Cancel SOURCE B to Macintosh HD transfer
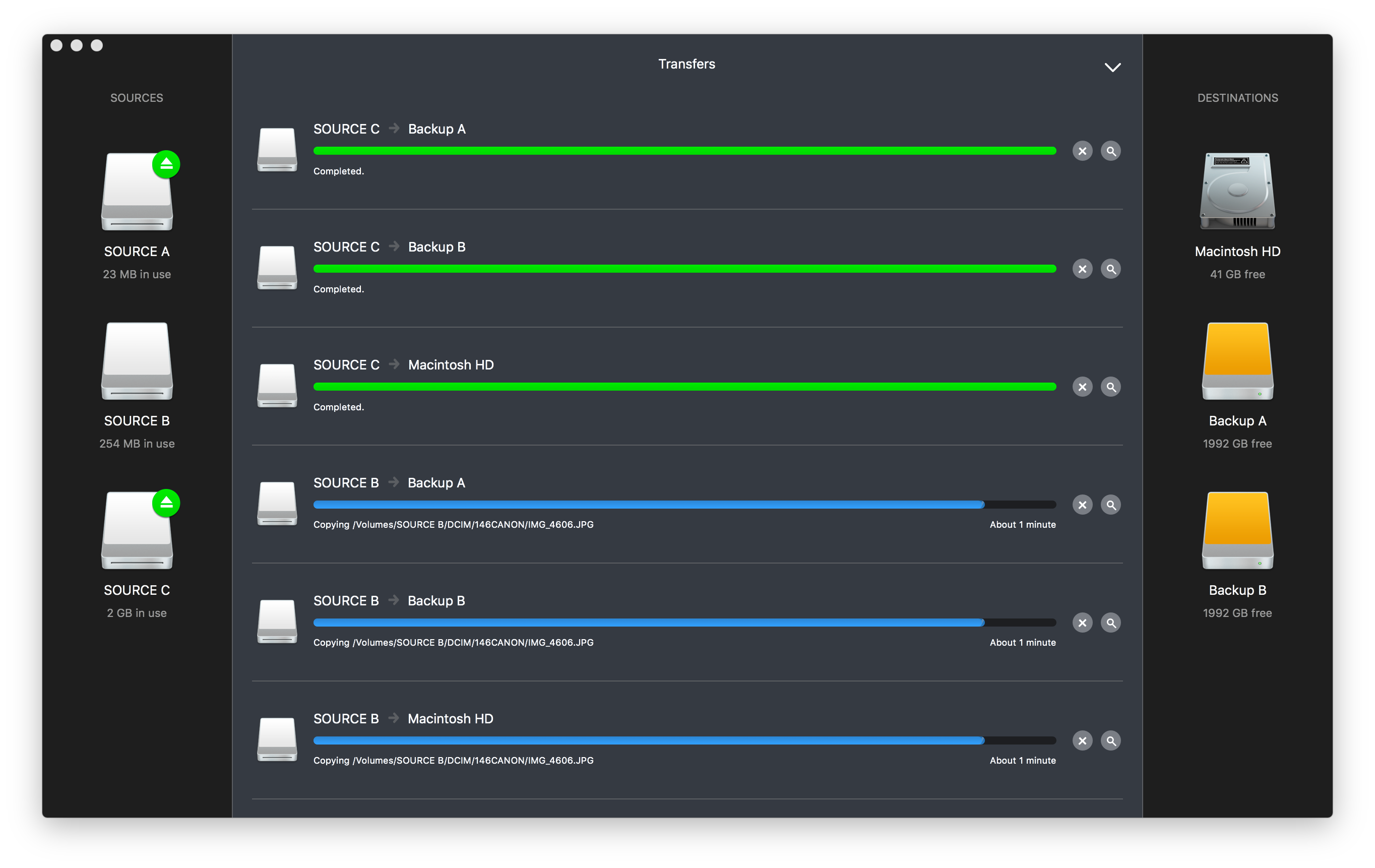The image size is (1375, 868). pyautogui.click(x=1082, y=740)
